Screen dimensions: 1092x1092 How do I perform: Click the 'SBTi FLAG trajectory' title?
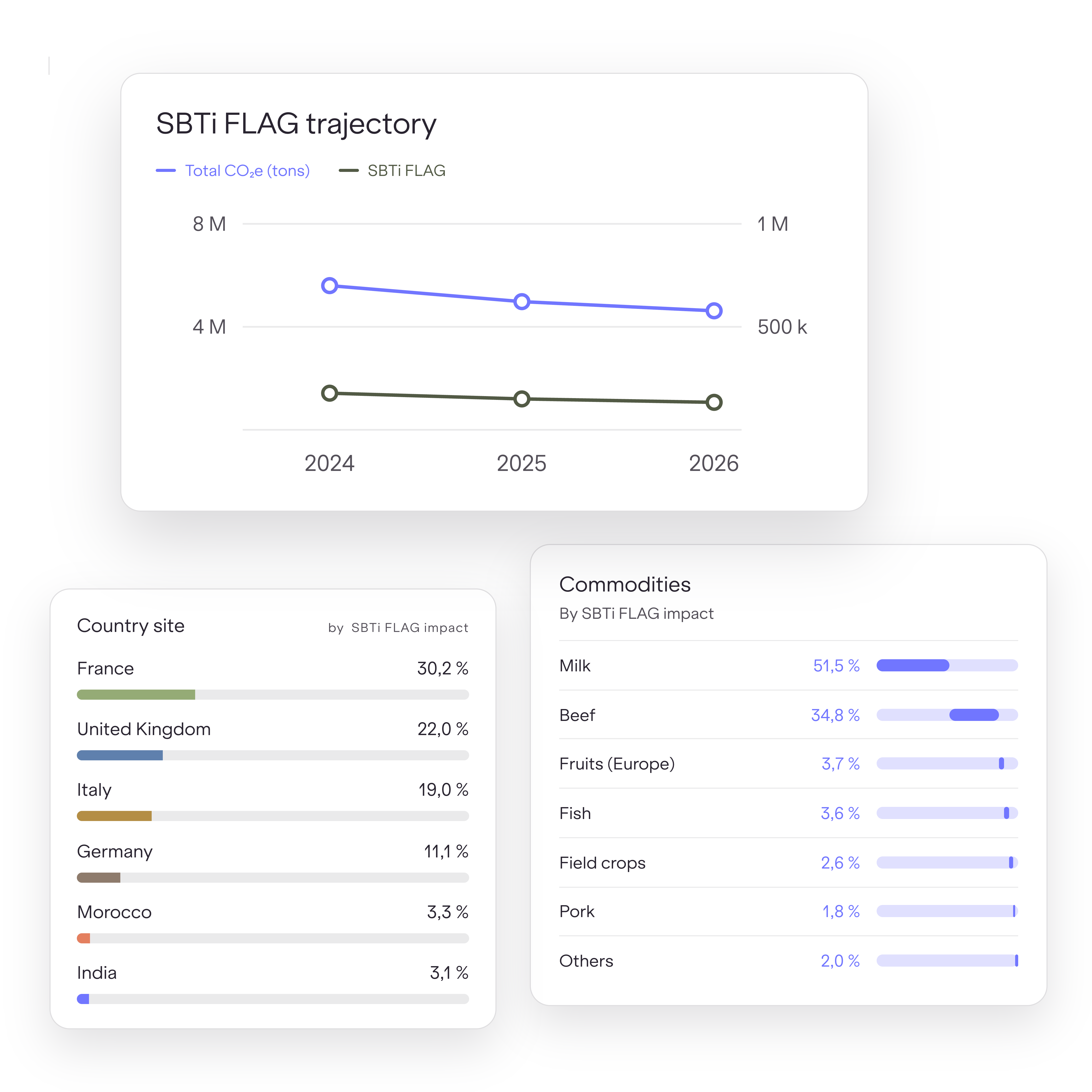coord(296,124)
